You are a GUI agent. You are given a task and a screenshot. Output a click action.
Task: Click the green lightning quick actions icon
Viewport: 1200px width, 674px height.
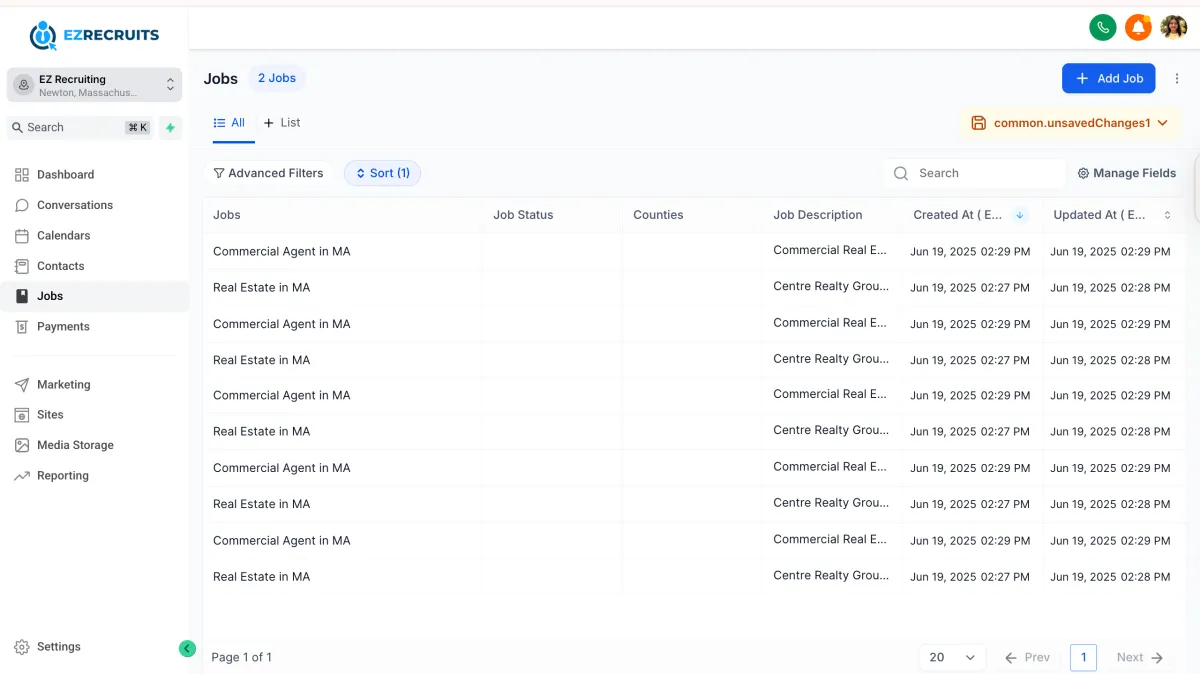170,127
